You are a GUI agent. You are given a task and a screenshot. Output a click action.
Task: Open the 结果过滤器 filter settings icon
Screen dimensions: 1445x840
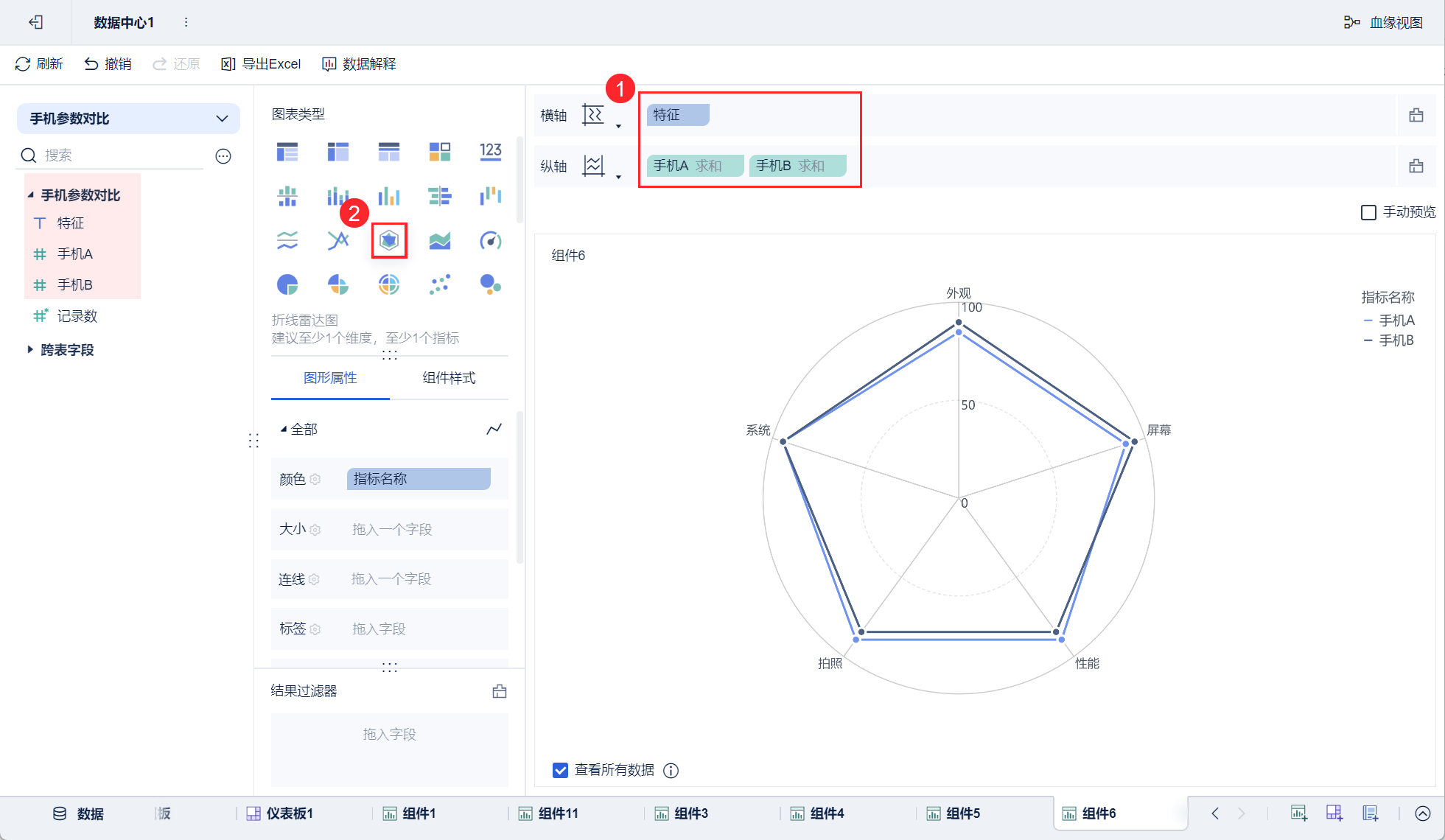tap(500, 691)
